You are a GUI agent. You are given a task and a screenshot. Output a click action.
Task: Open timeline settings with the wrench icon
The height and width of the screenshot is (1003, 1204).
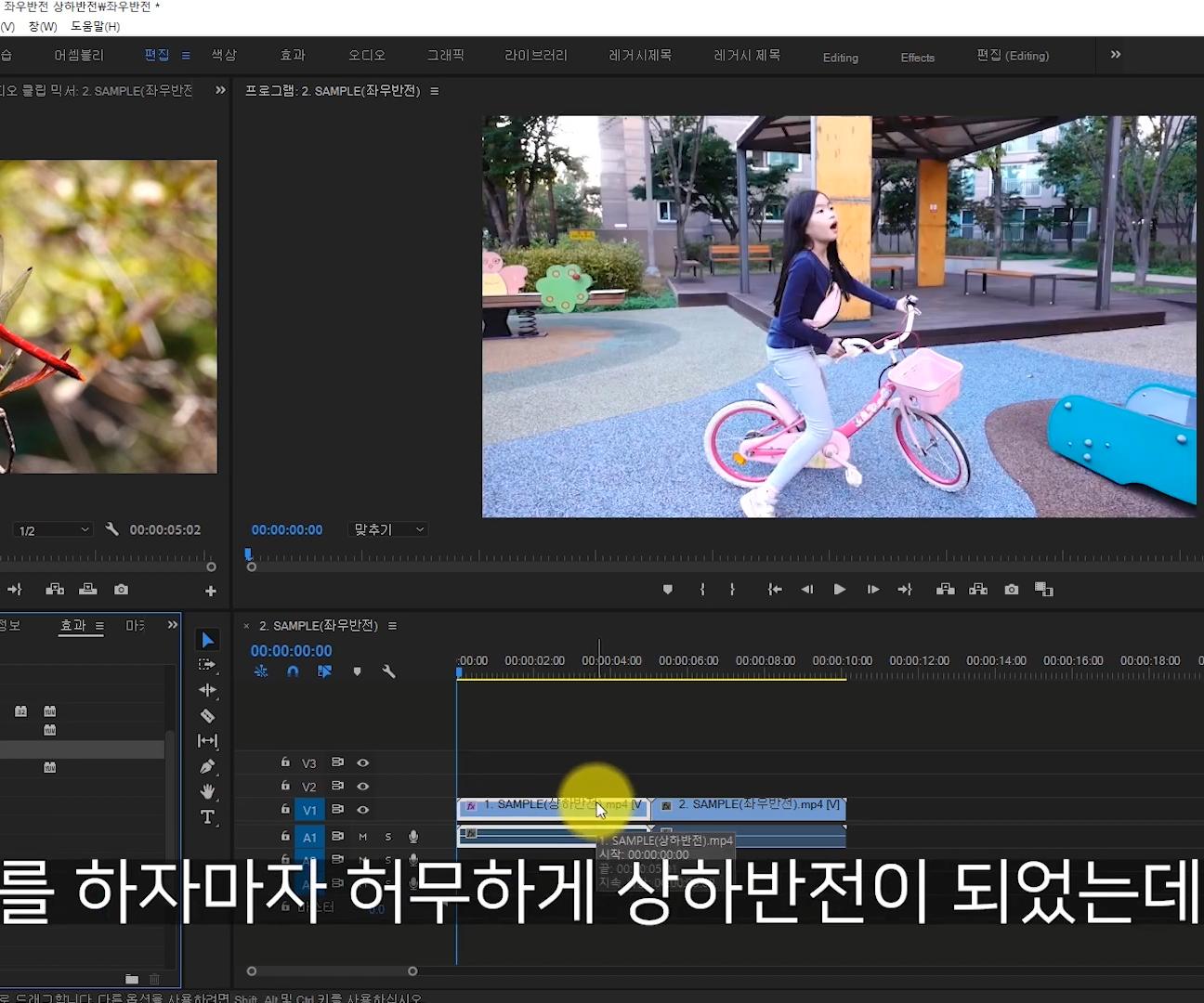389,671
